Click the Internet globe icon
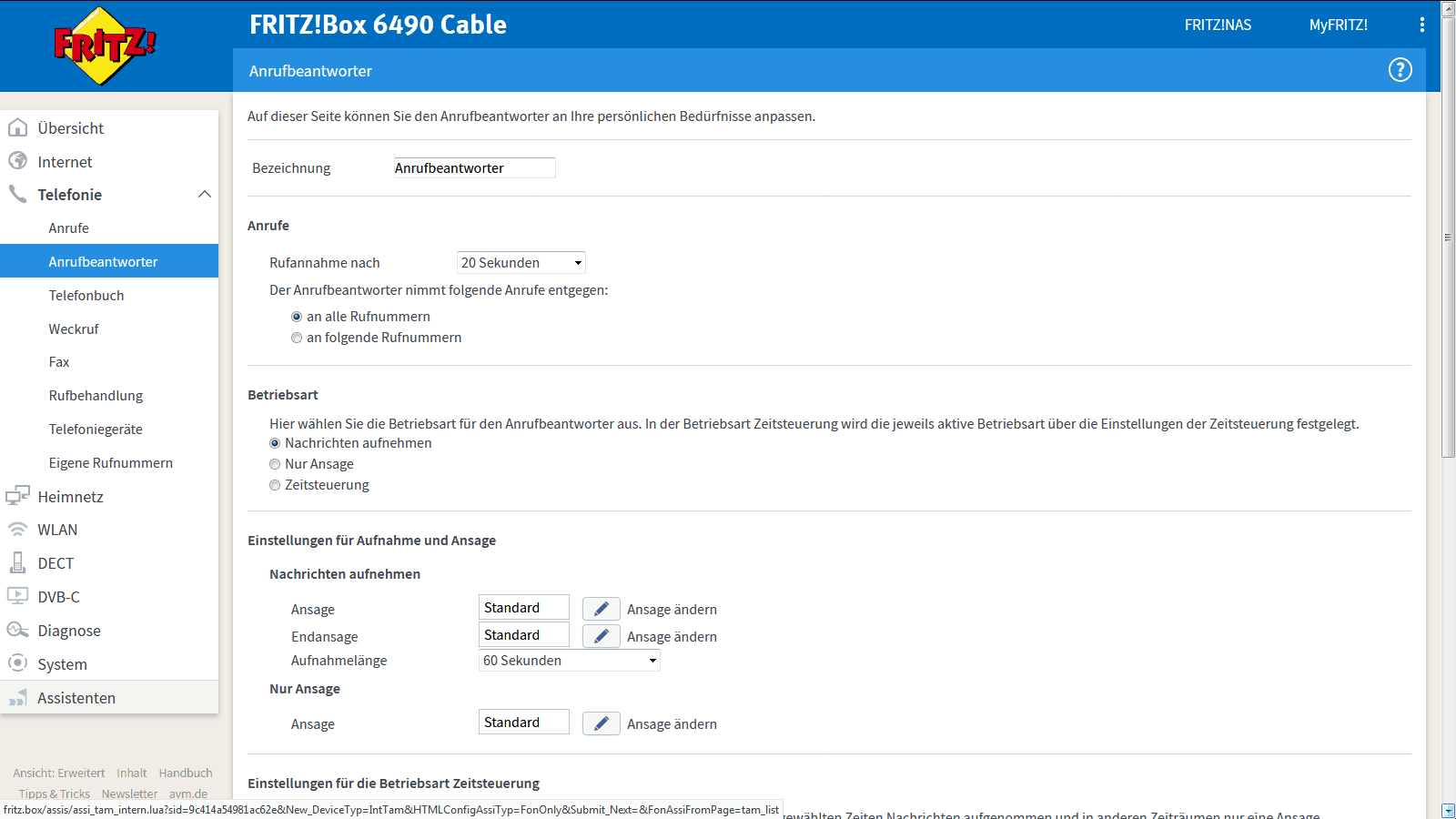The width and height of the screenshot is (1456, 819). (x=17, y=161)
